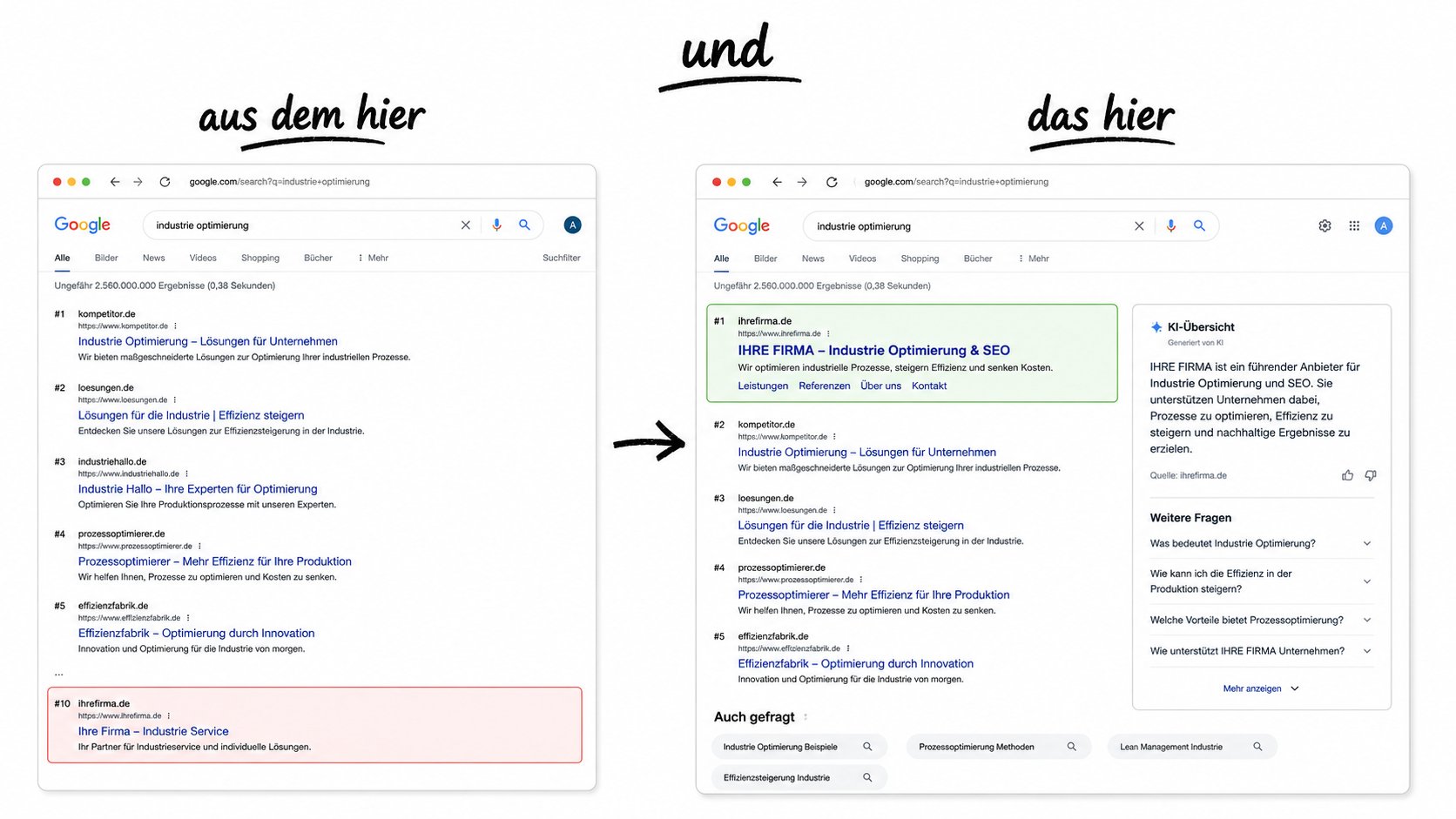
Task: Open Industrie Hallo – Ihre Experten result
Action: point(198,489)
